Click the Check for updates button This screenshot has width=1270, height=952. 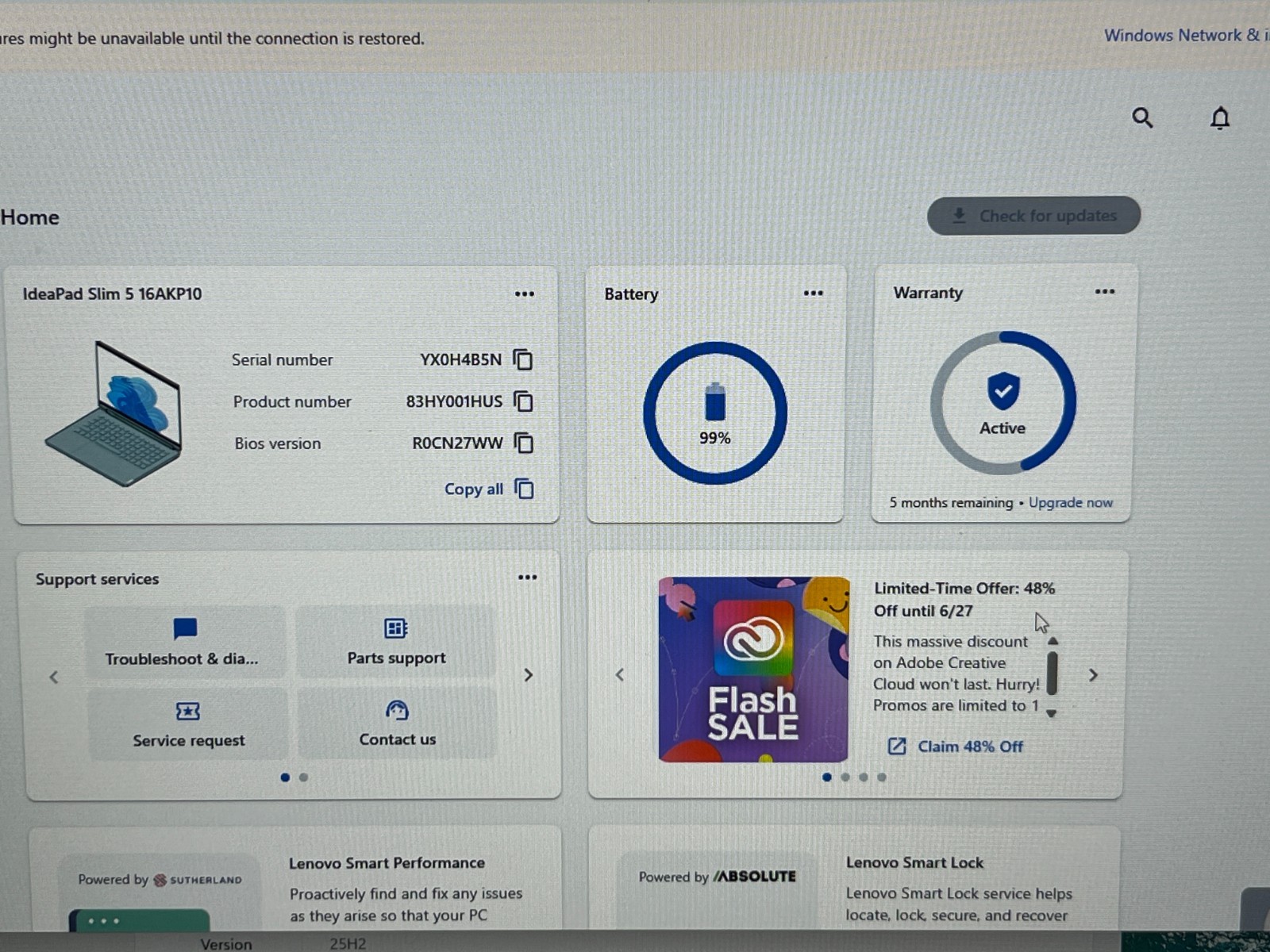(1033, 216)
